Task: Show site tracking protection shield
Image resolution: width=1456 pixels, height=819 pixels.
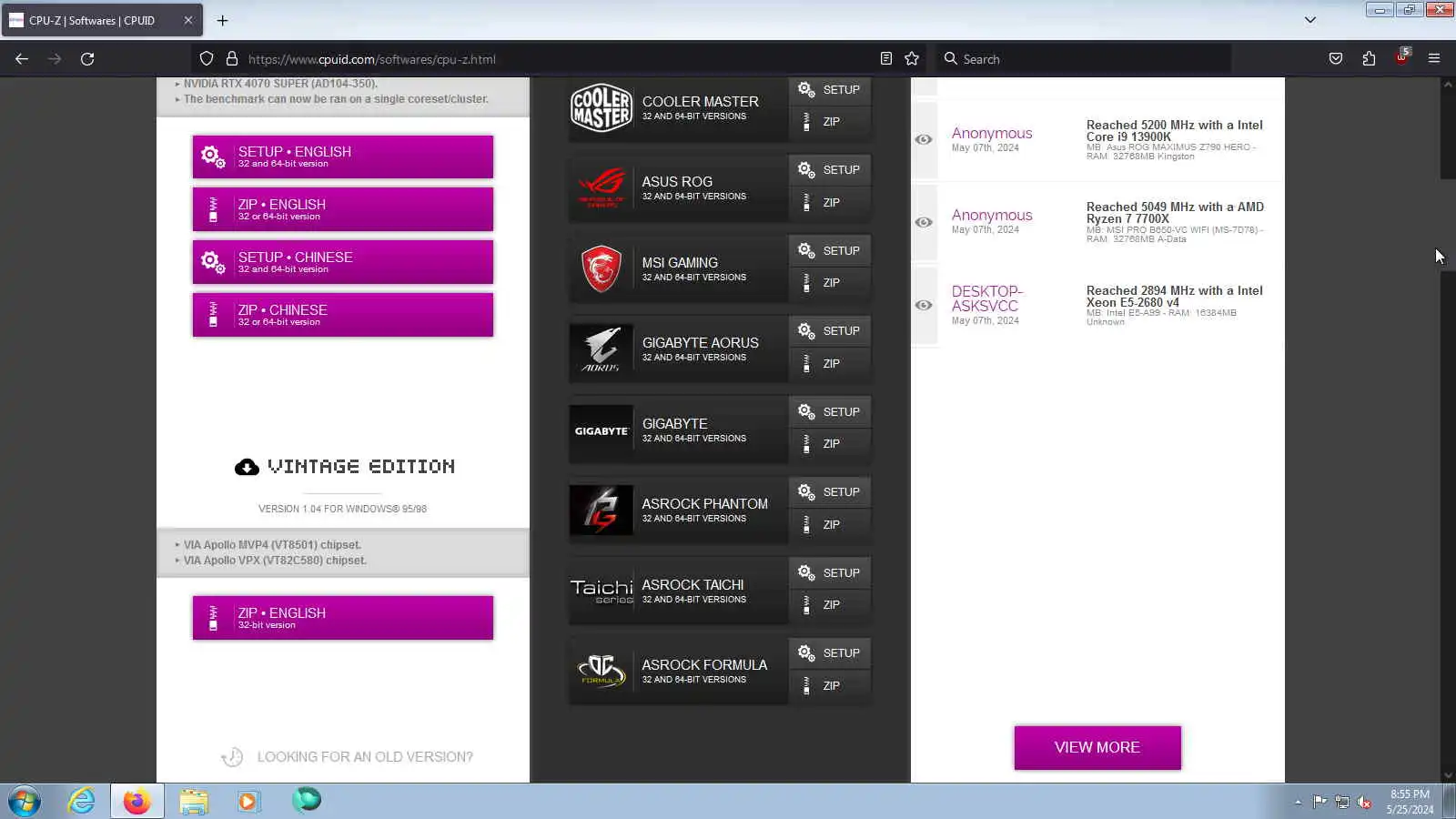Action: click(x=207, y=59)
